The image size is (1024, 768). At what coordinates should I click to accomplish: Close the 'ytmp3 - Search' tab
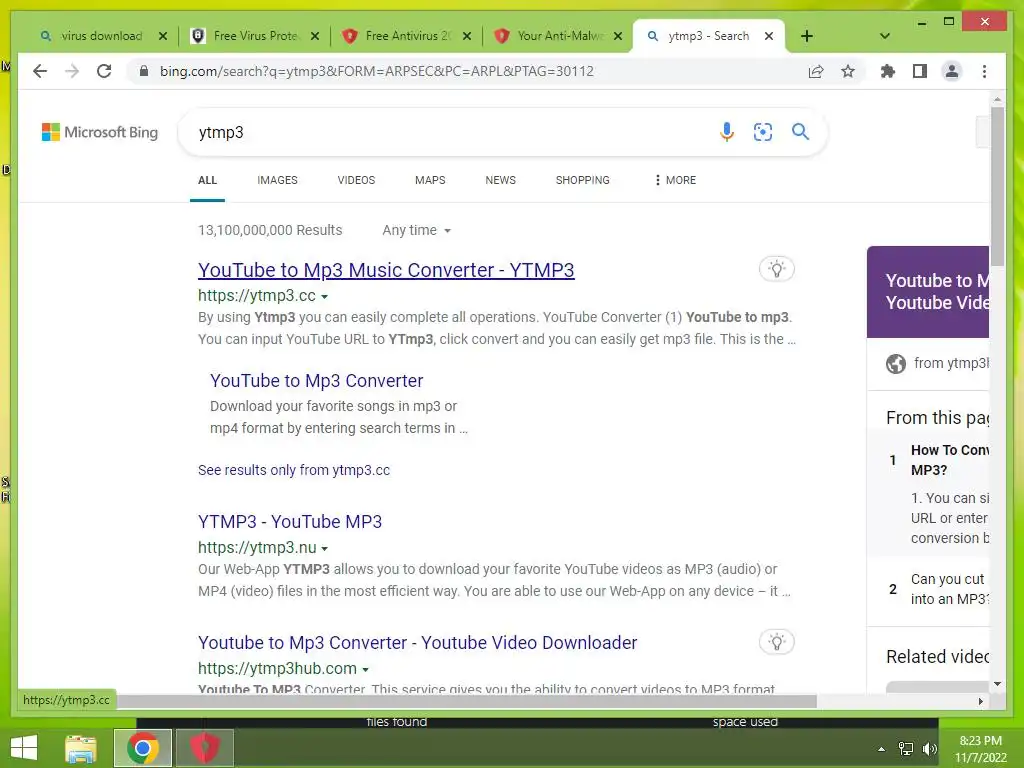click(769, 36)
